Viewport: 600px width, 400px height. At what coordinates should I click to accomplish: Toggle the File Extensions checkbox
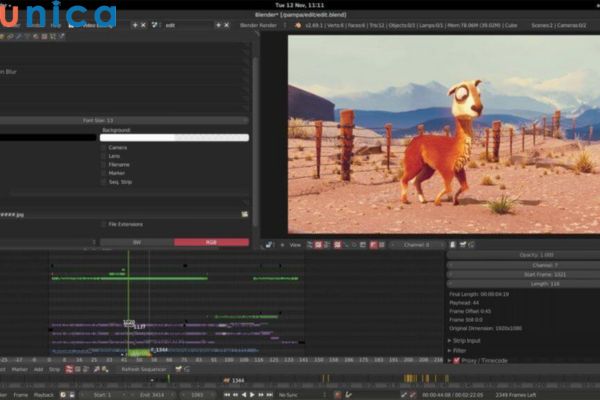click(x=103, y=224)
